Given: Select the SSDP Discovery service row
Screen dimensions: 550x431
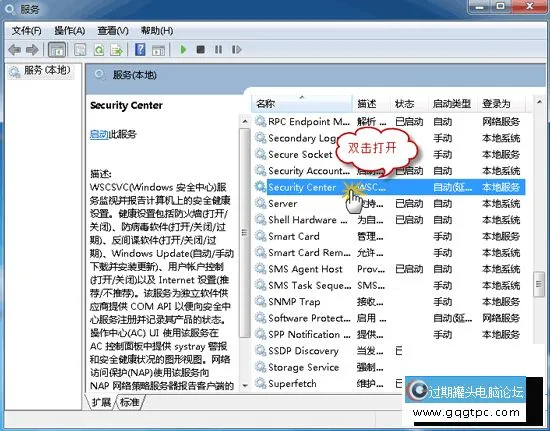Looking at the screenshot, I should pyautogui.click(x=328, y=351).
